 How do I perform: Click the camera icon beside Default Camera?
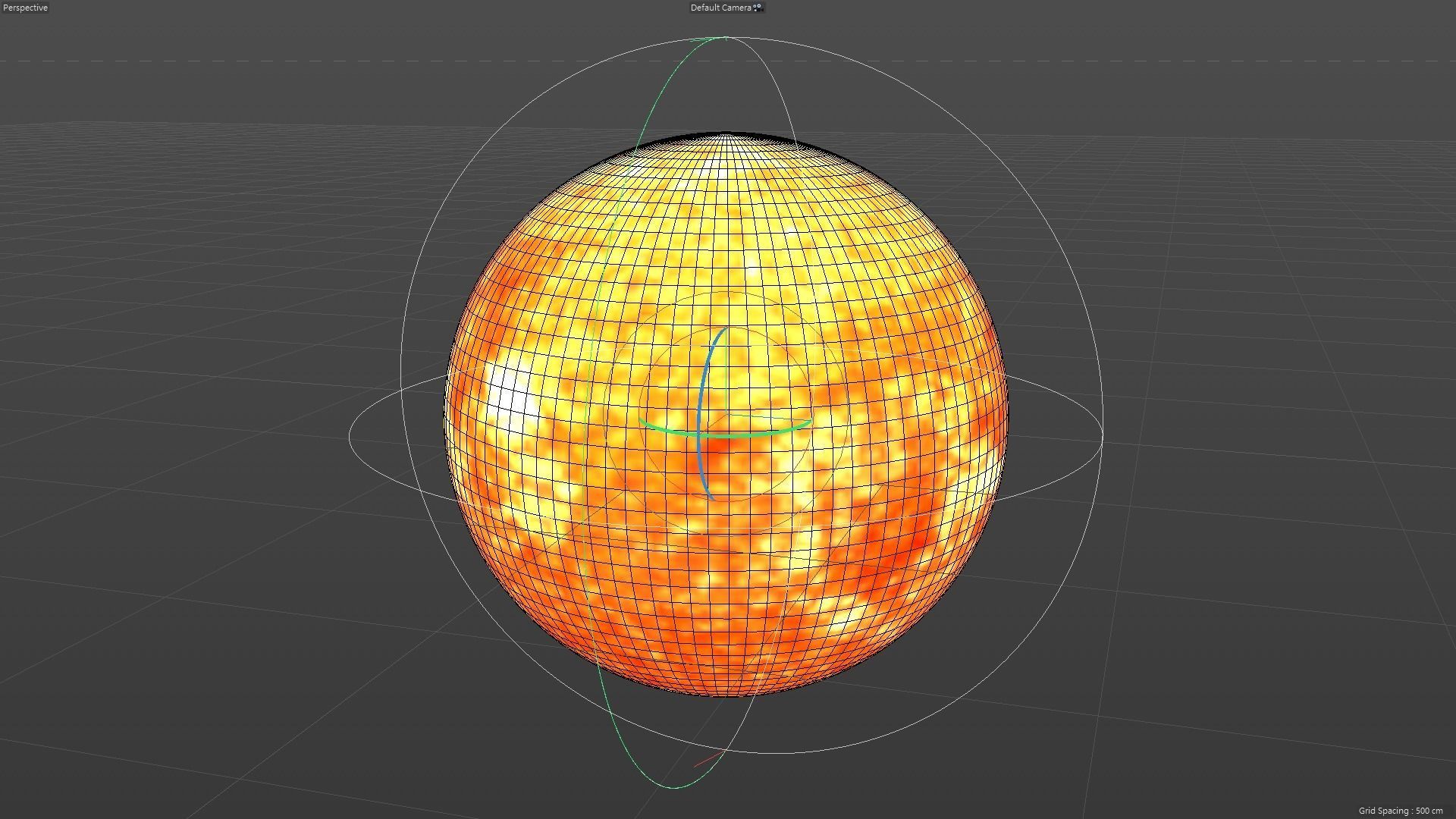point(758,8)
